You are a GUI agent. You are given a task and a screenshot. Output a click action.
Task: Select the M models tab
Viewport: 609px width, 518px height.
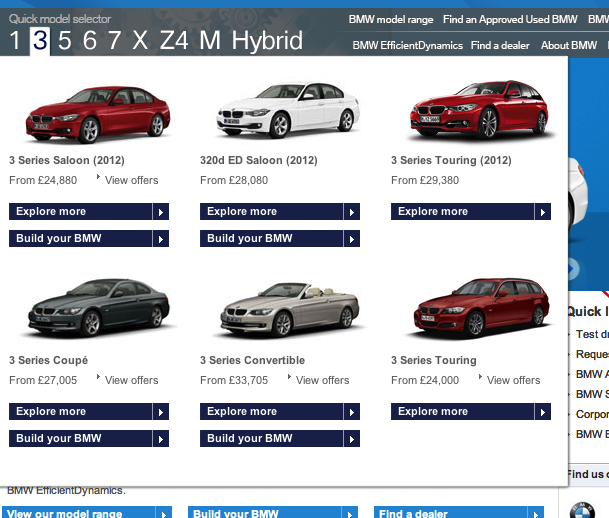[x=210, y=40]
